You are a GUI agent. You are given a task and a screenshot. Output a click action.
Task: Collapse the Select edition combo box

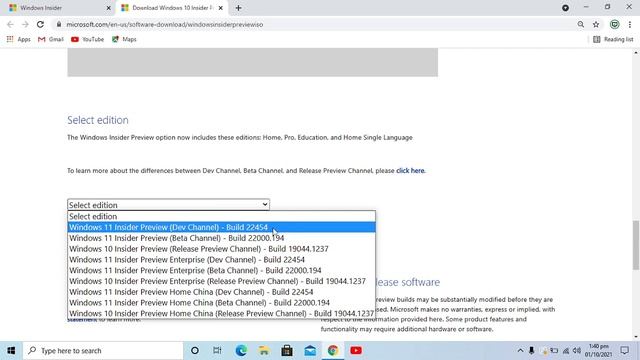click(168, 204)
